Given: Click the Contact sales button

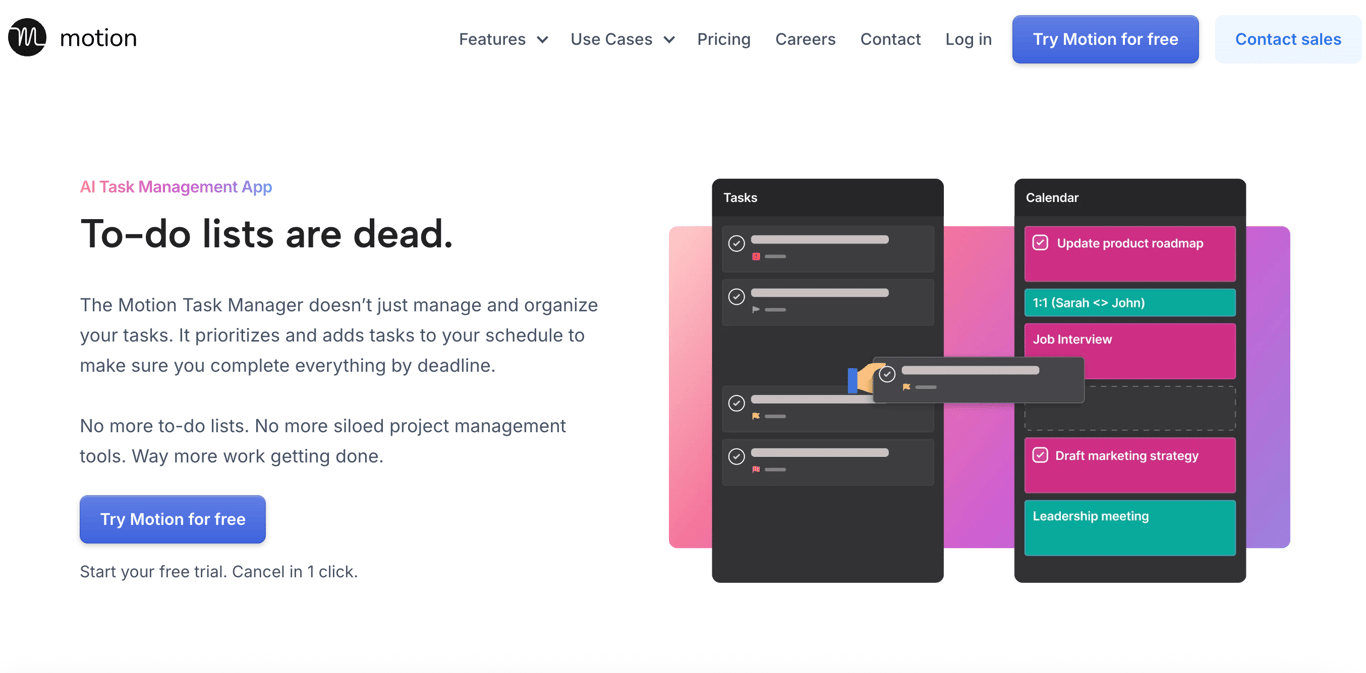Looking at the screenshot, I should tap(1288, 39).
